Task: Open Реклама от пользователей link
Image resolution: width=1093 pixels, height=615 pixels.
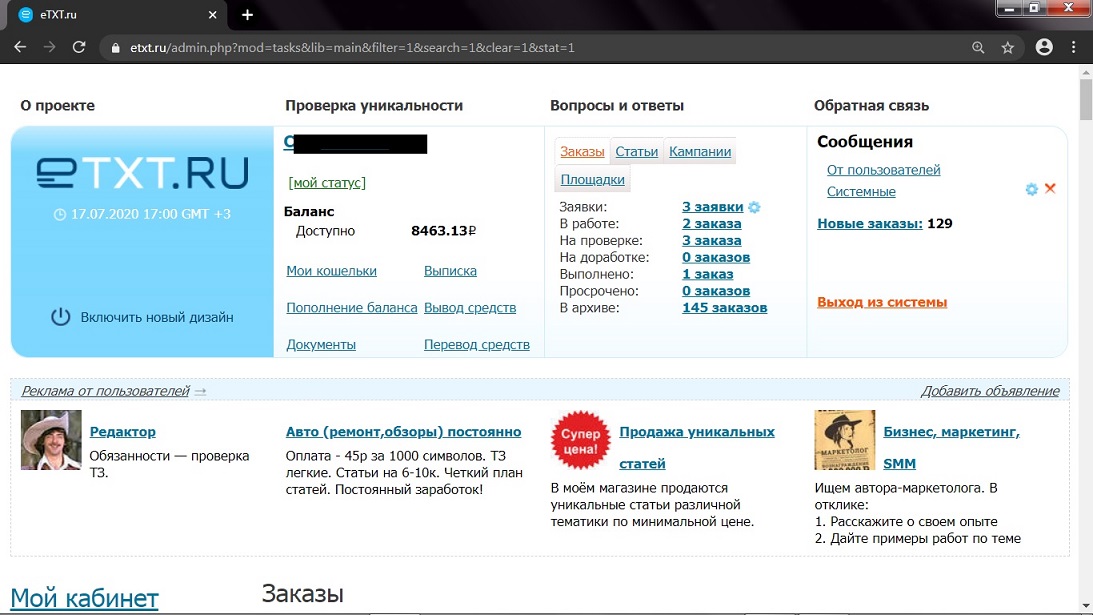Action: click(x=105, y=390)
